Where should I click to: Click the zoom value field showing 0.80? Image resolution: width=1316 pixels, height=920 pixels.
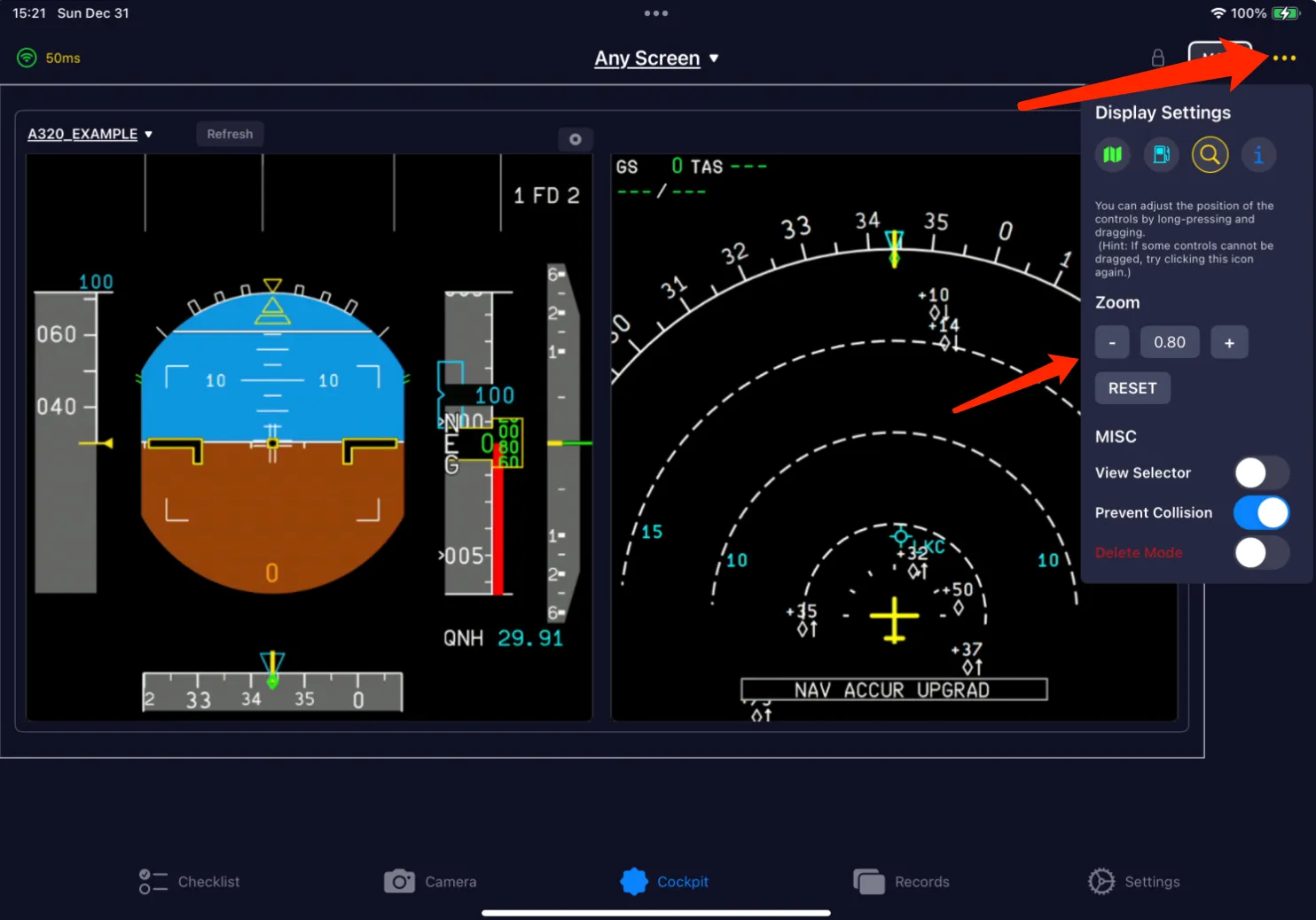pyautogui.click(x=1169, y=343)
